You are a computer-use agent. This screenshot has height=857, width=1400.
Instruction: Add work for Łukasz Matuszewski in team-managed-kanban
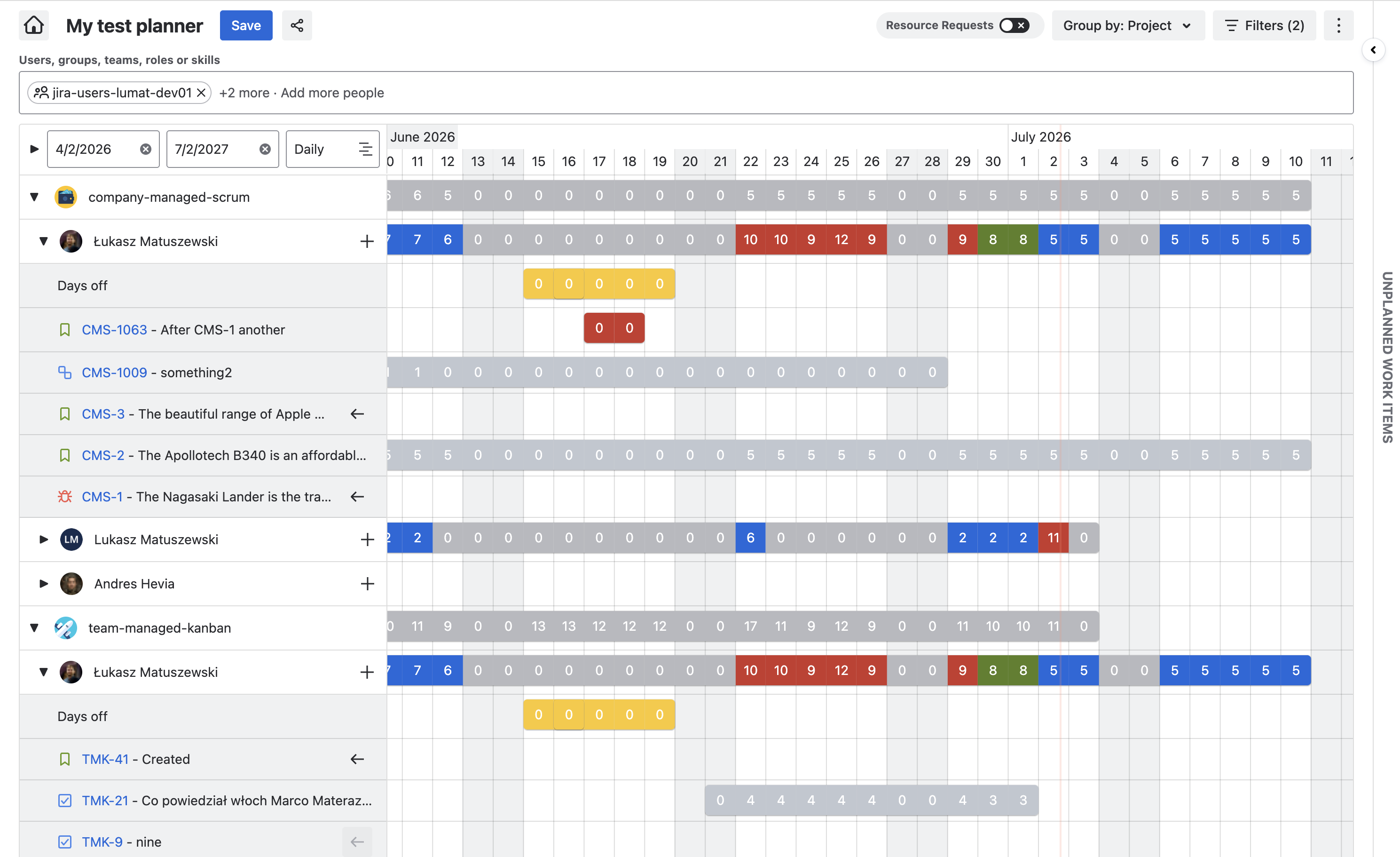point(367,672)
